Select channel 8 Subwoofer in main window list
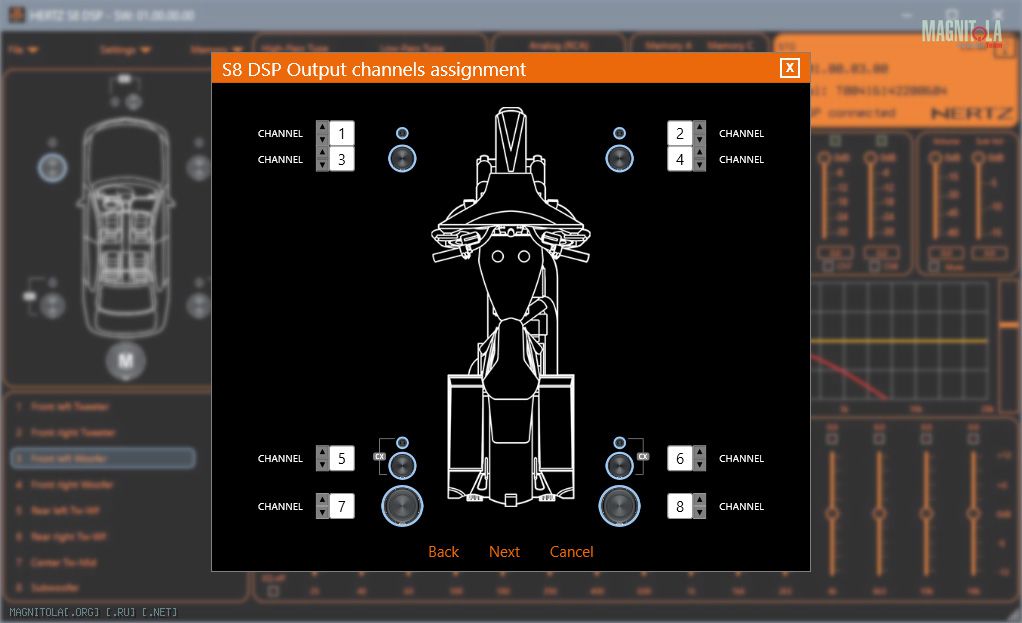 click(47, 588)
